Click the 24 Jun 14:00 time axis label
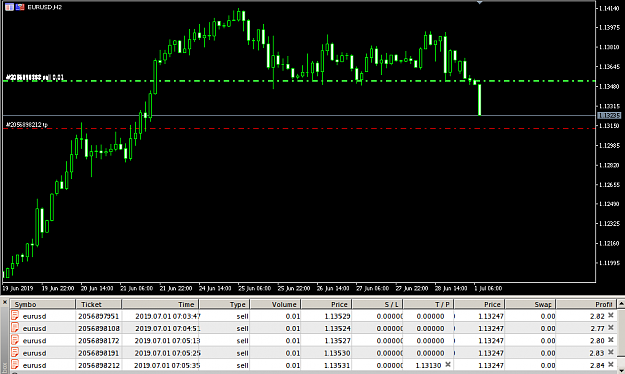 [x=215, y=288]
